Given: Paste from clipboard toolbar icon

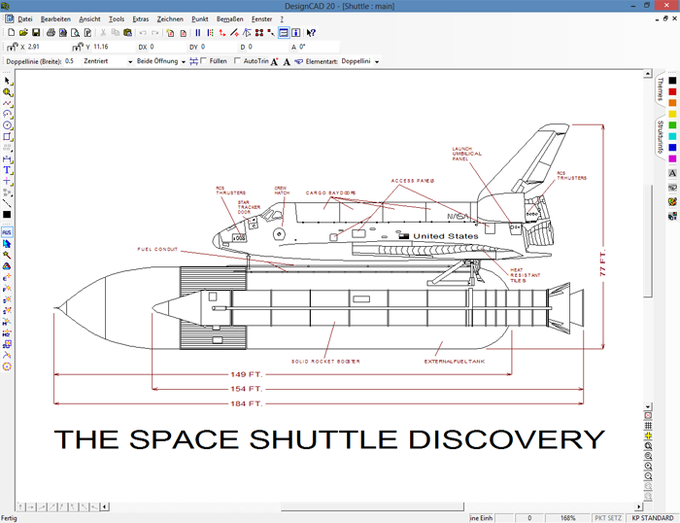Looking at the screenshot, I should coord(128,33).
